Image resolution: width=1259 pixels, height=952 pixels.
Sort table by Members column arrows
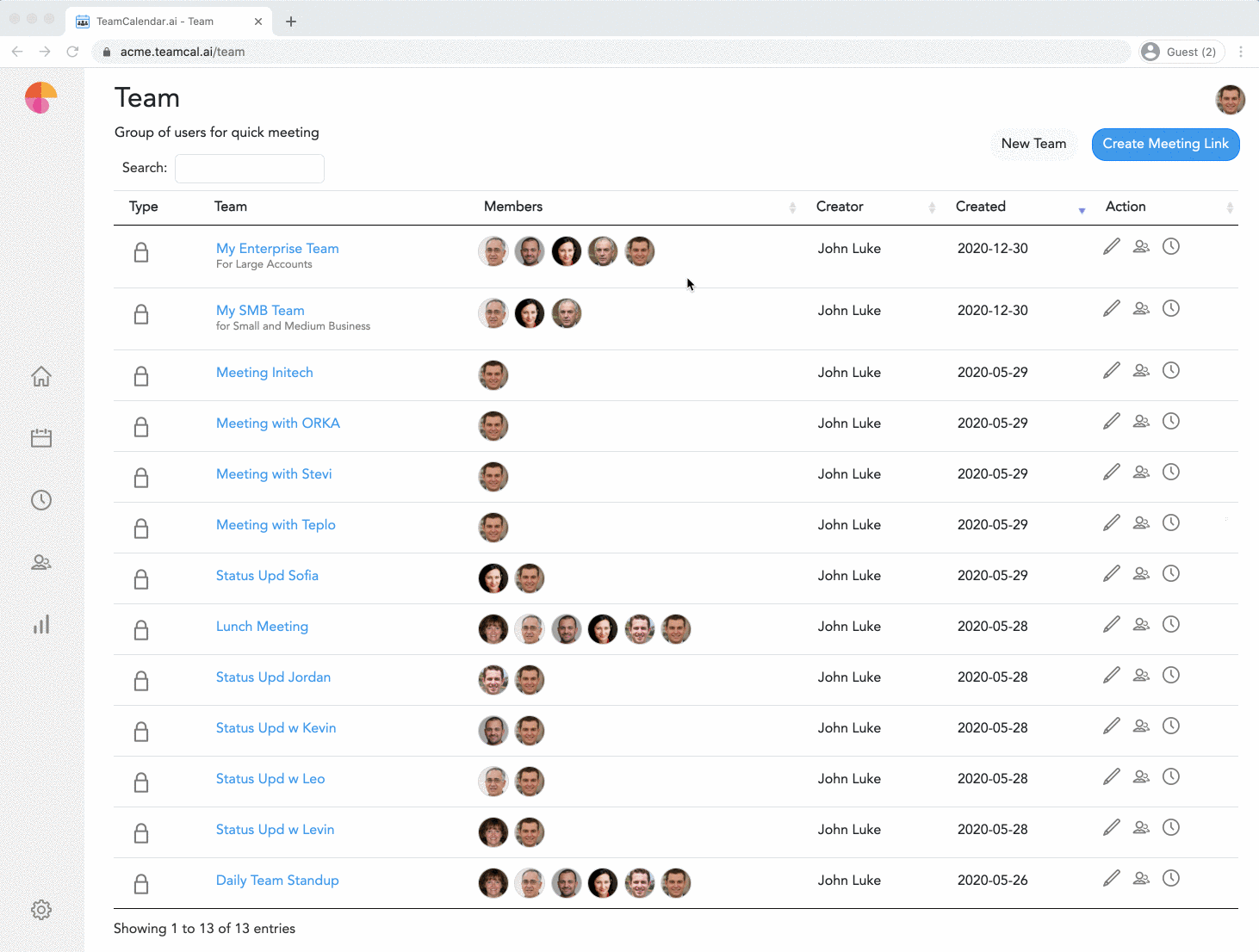click(792, 207)
